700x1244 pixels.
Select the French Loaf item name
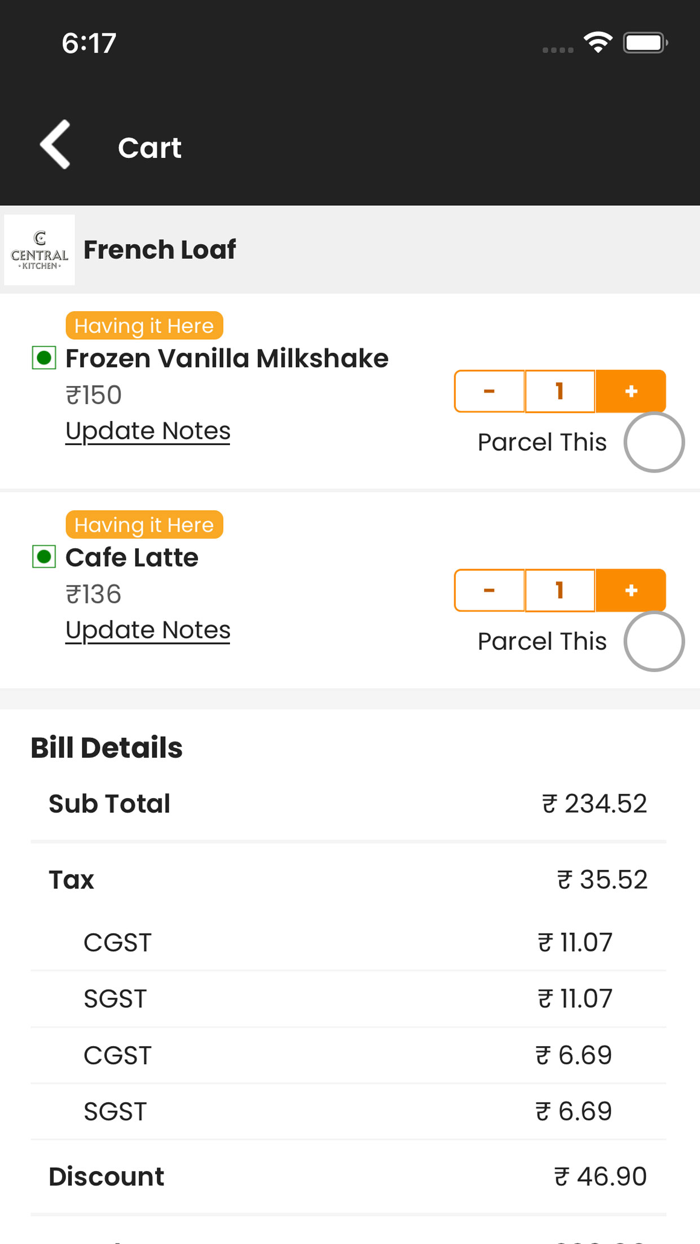160,249
